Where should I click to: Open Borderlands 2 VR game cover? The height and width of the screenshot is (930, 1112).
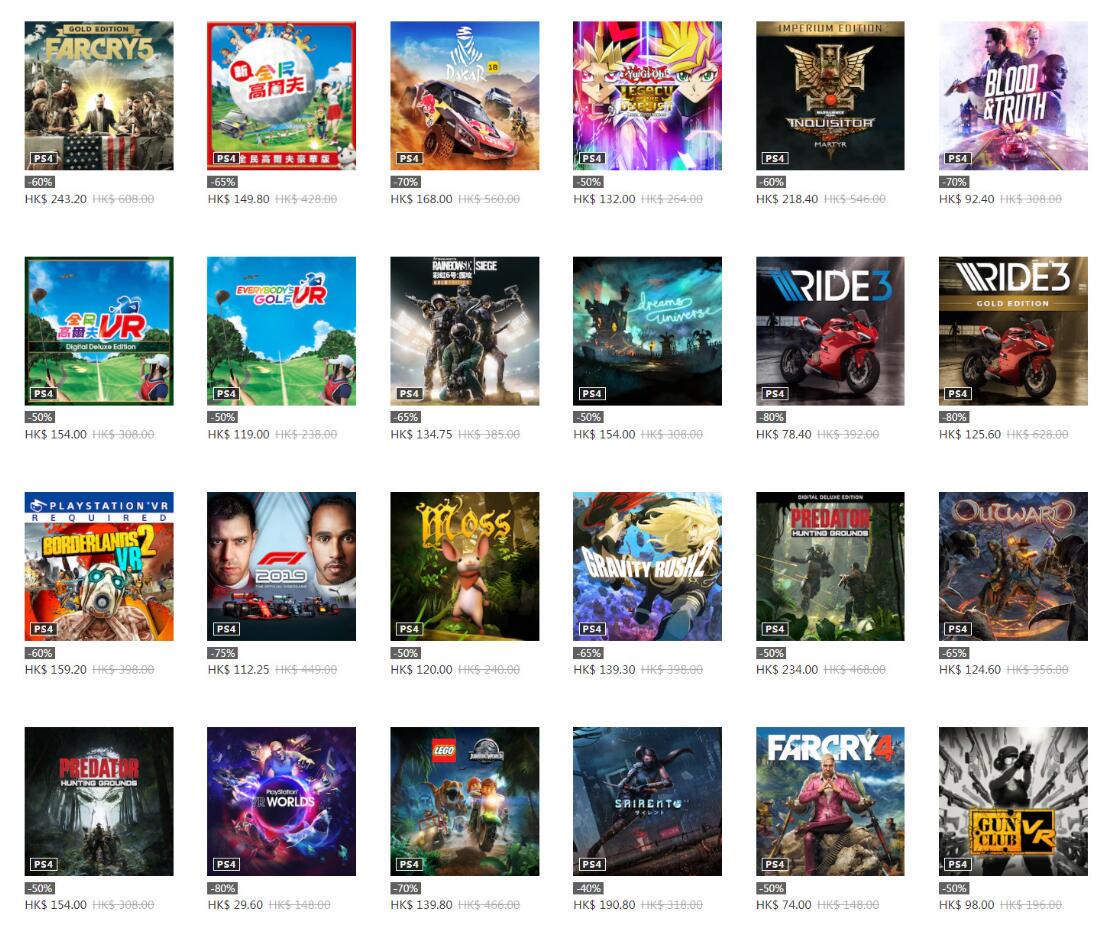pyautogui.click(x=99, y=567)
